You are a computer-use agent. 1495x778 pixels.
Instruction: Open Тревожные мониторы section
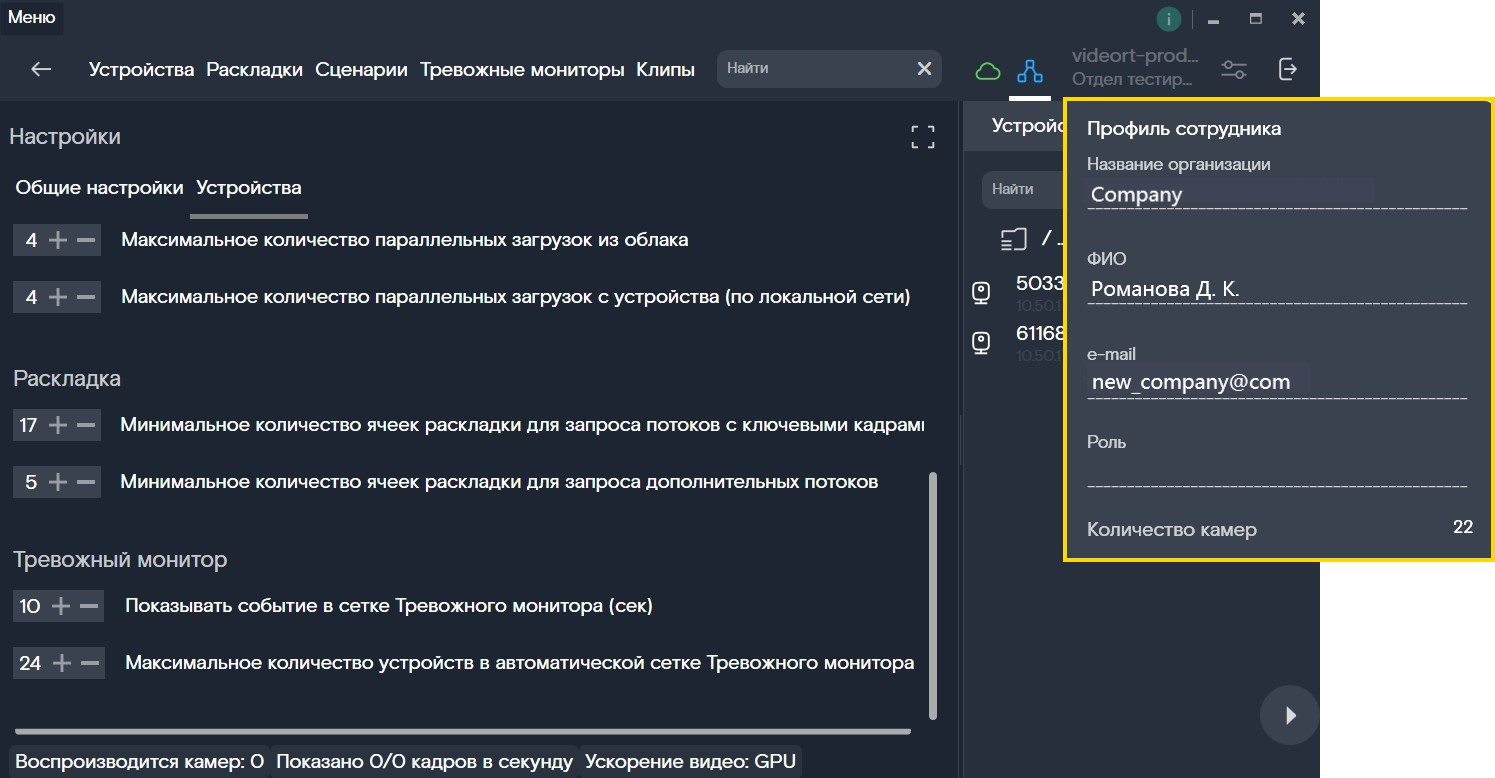(522, 70)
